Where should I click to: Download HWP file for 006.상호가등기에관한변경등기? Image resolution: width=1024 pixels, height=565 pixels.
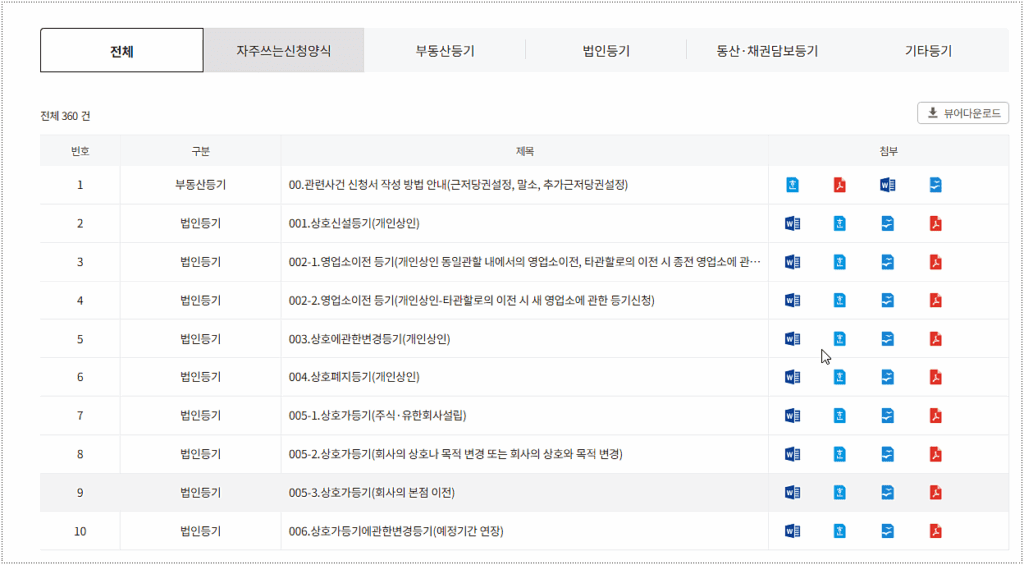tap(840, 531)
